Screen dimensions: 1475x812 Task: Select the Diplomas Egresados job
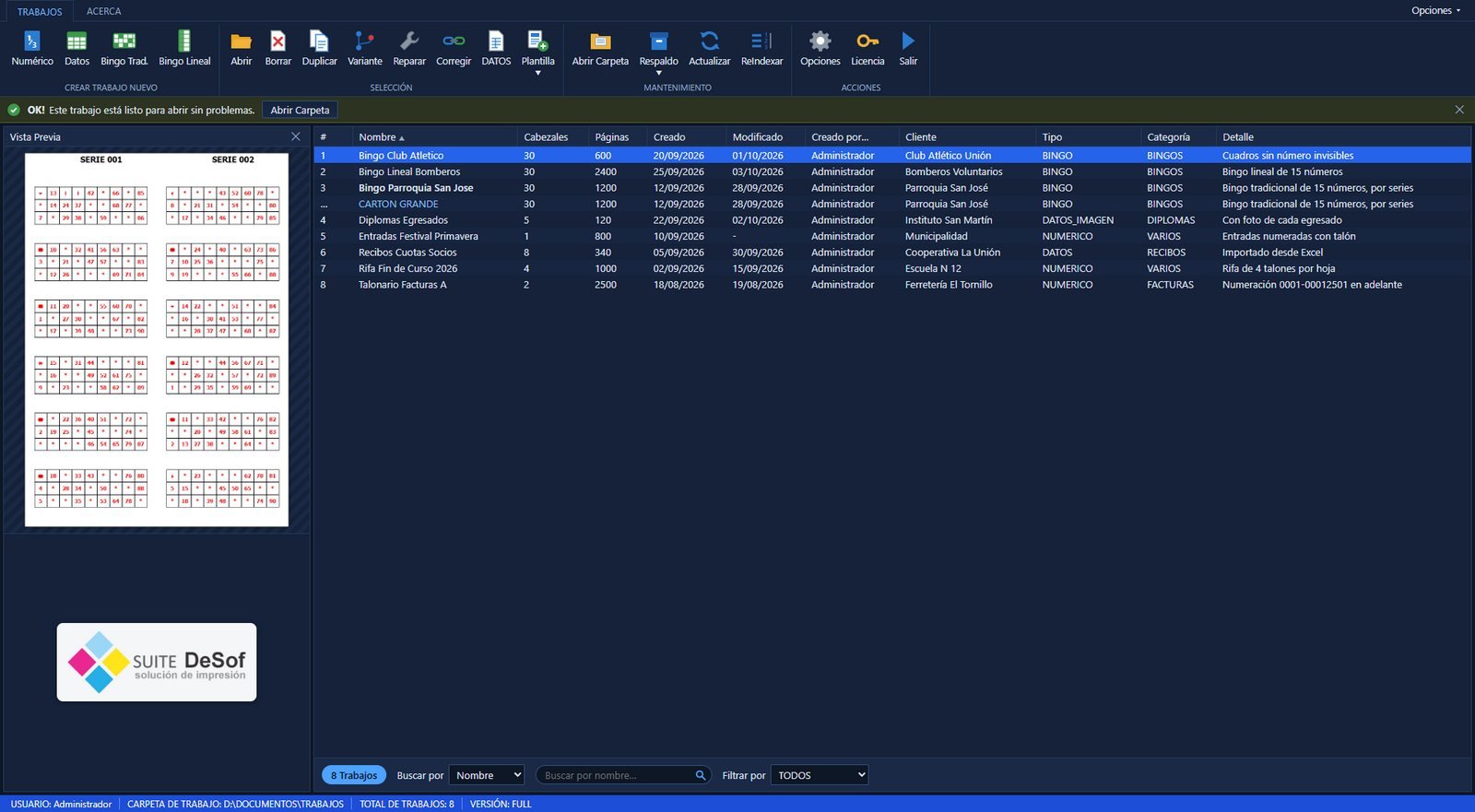pos(891,220)
